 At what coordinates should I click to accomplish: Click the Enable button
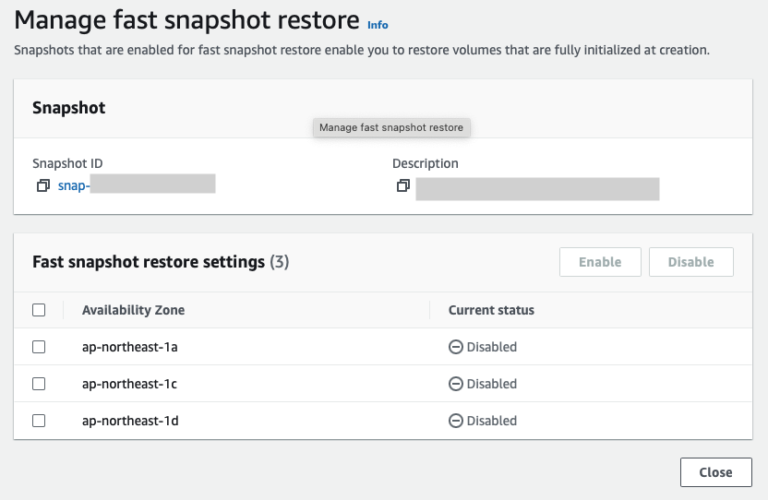[600, 262]
